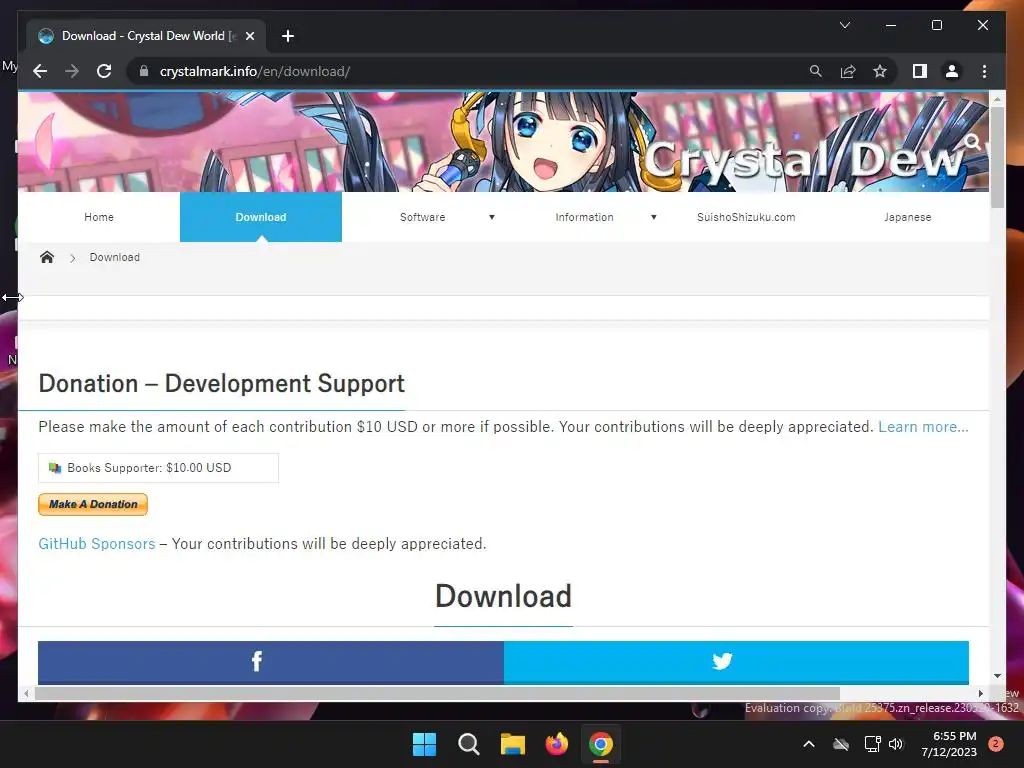Open the Windows Start menu
Screen dimensions: 1024x768
tap(424, 744)
